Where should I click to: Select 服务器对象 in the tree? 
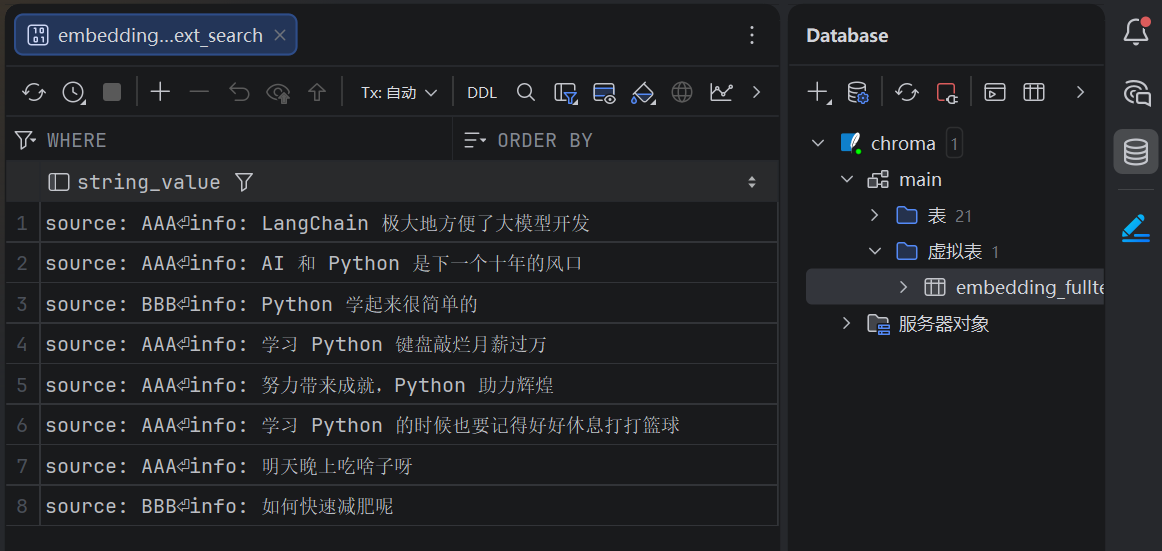click(x=943, y=324)
